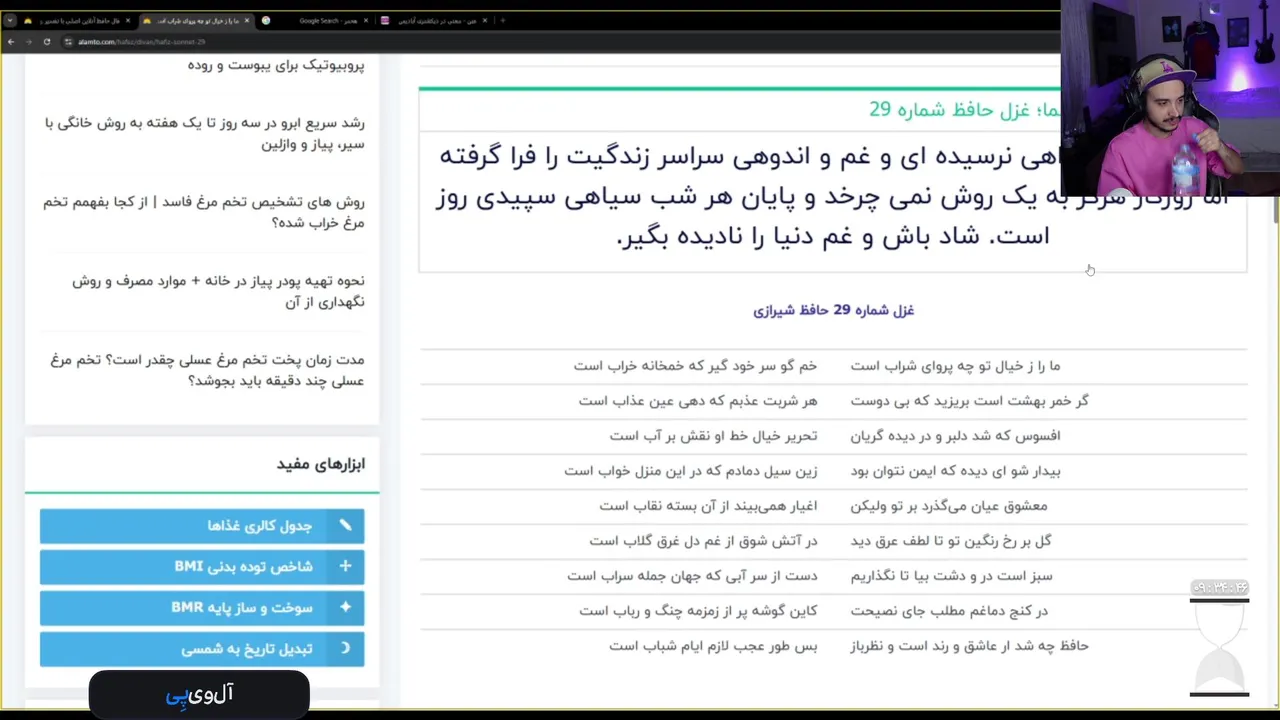
Task: Reload the page with the refresh icon
Action: [x=47, y=42]
